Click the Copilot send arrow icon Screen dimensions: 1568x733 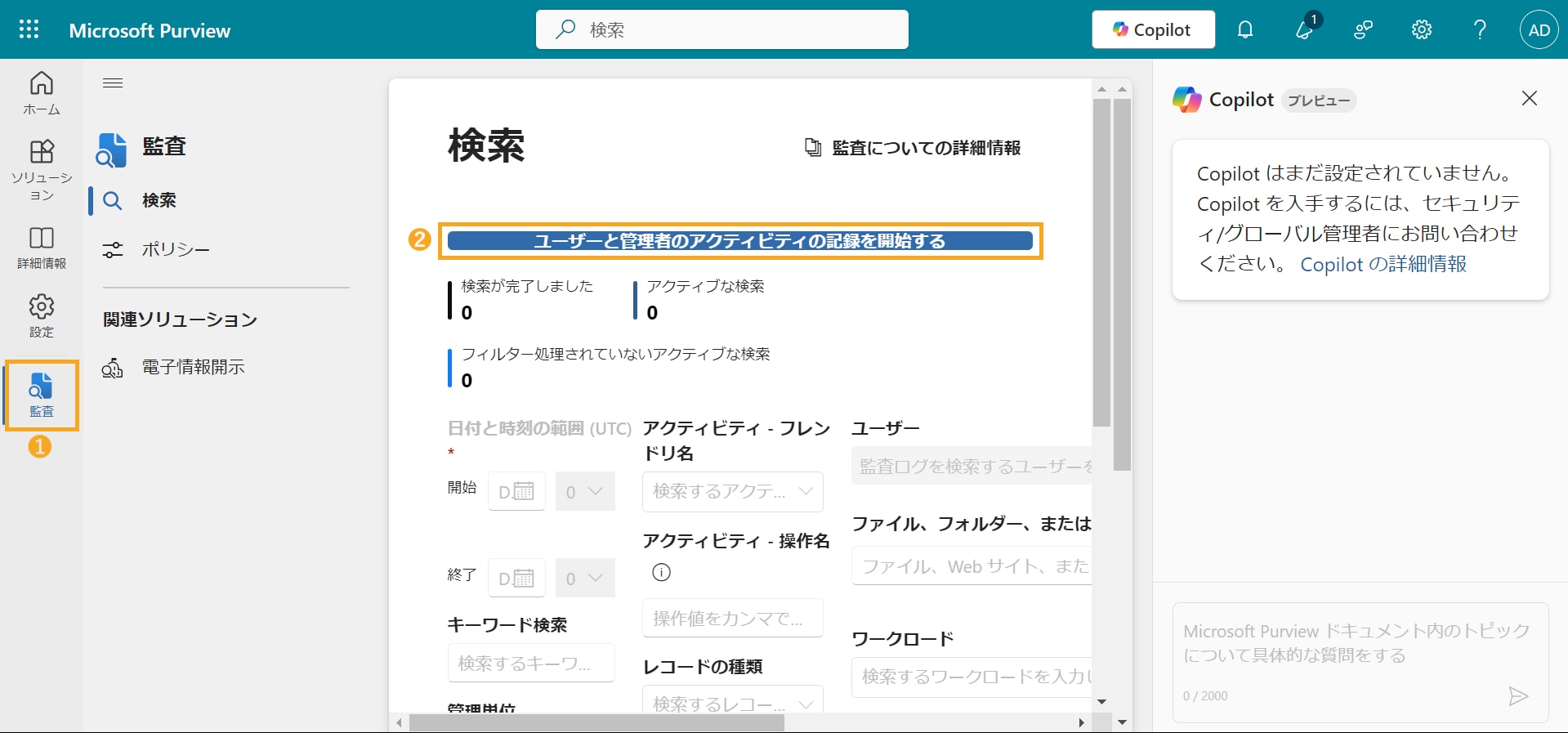click(x=1518, y=696)
